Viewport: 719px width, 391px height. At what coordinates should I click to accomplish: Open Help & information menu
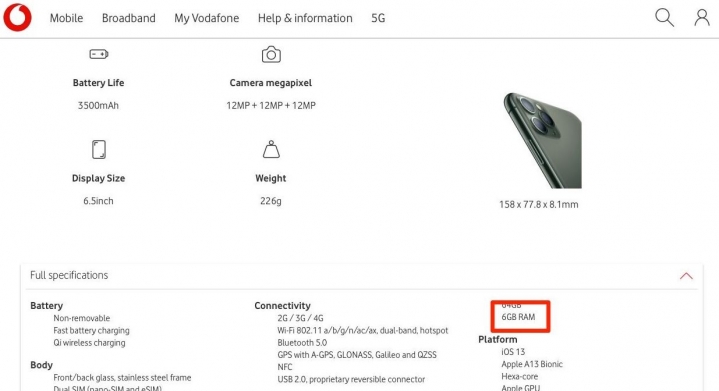click(305, 18)
